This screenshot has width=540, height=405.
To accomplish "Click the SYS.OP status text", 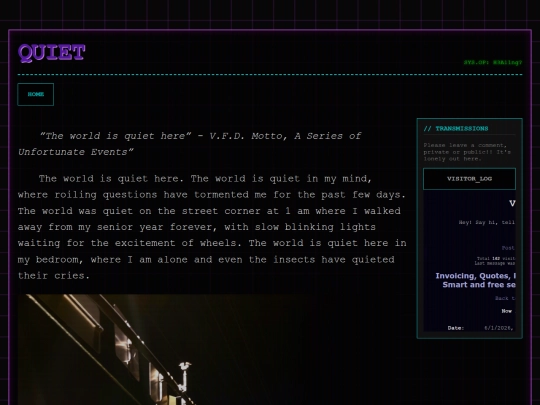I will pos(493,62).
